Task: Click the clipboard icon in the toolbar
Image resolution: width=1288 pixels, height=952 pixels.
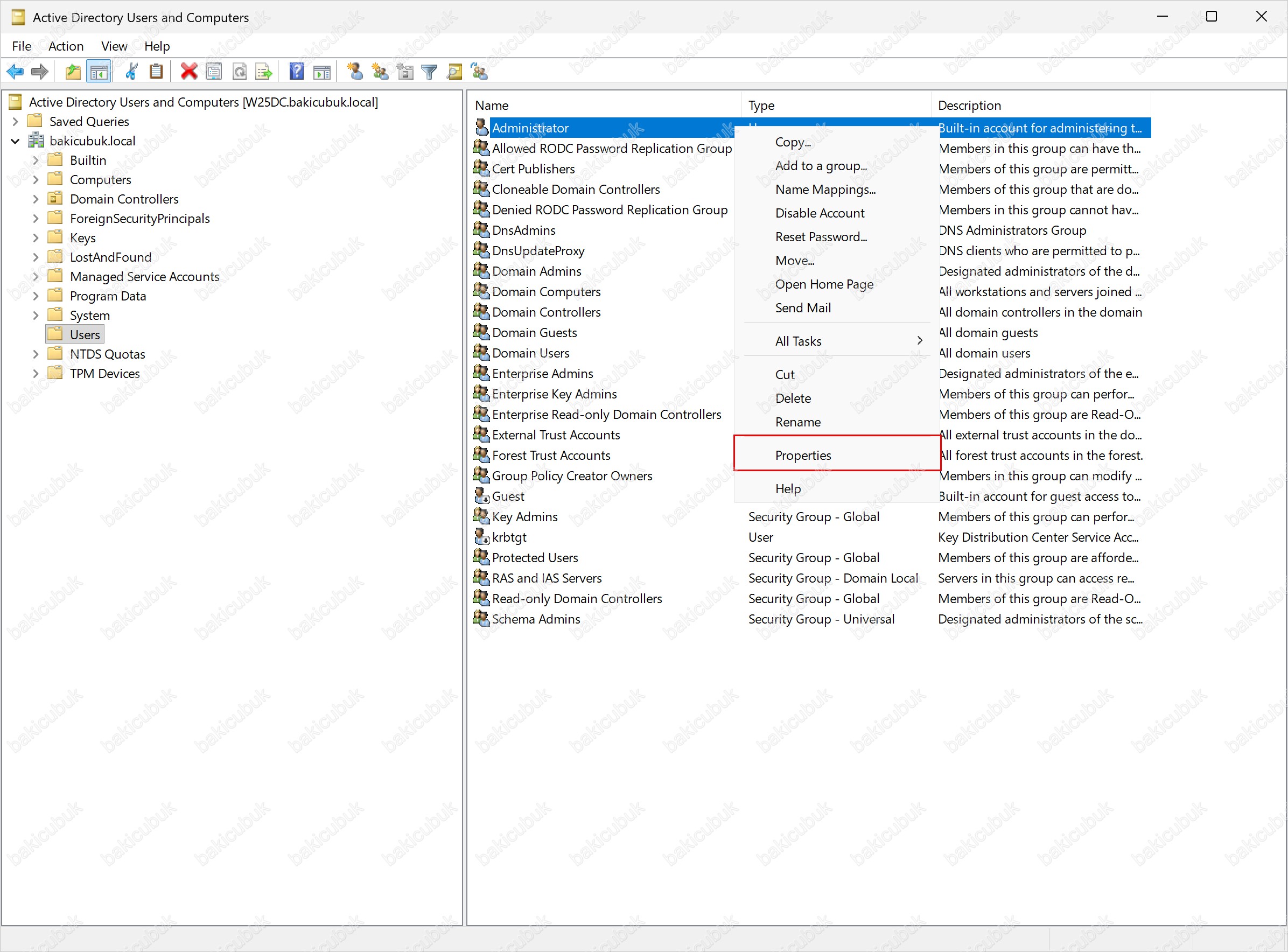Action: [156, 72]
